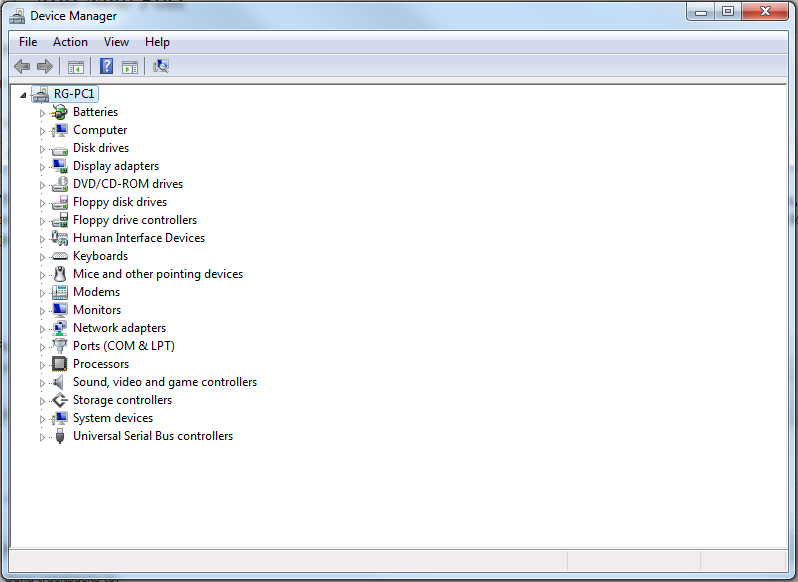Select the Network adapters text label
This screenshot has width=798, height=582.
[119, 328]
